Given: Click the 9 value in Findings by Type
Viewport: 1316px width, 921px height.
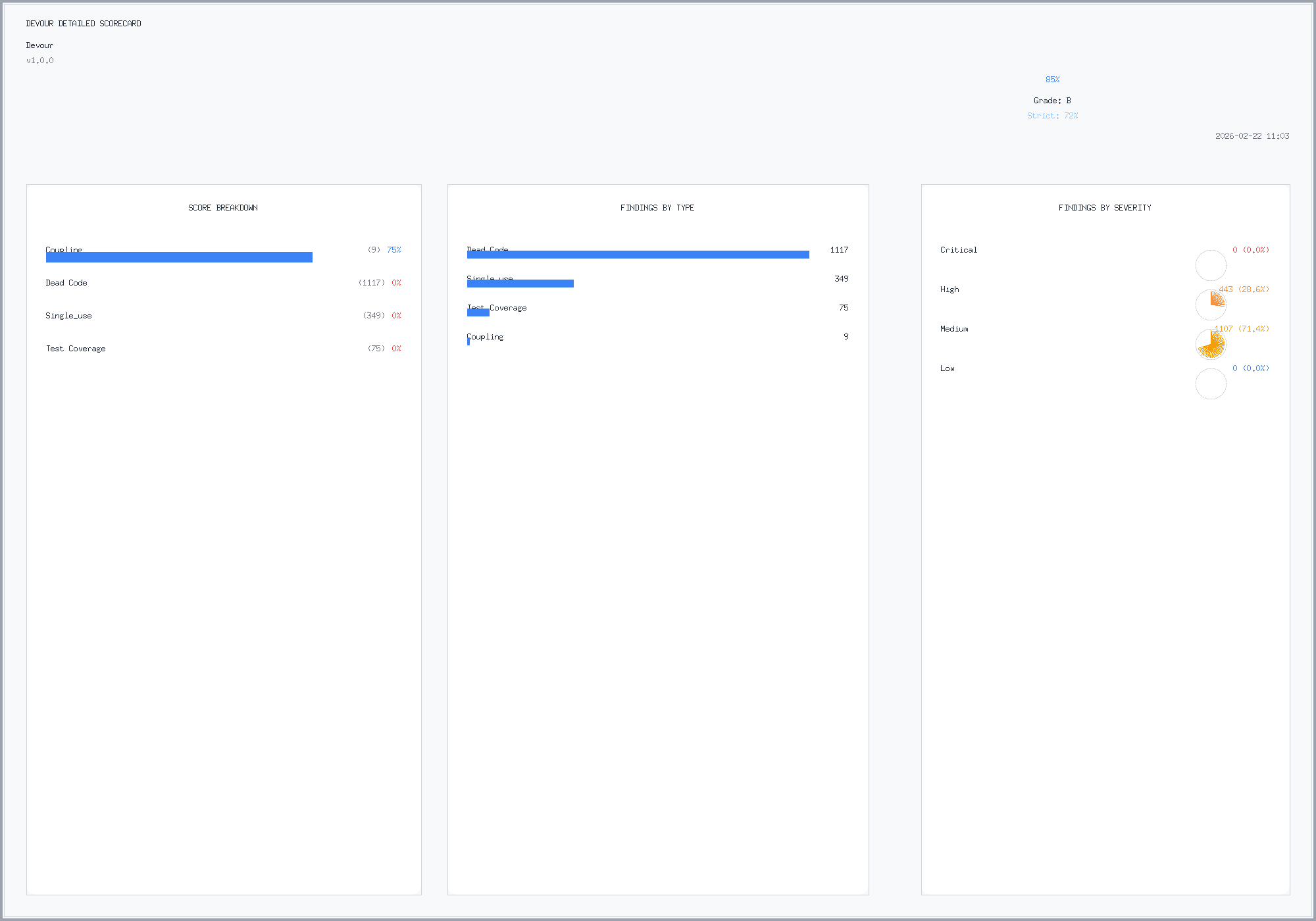Looking at the screenshot, I should [x=846, y=337].
